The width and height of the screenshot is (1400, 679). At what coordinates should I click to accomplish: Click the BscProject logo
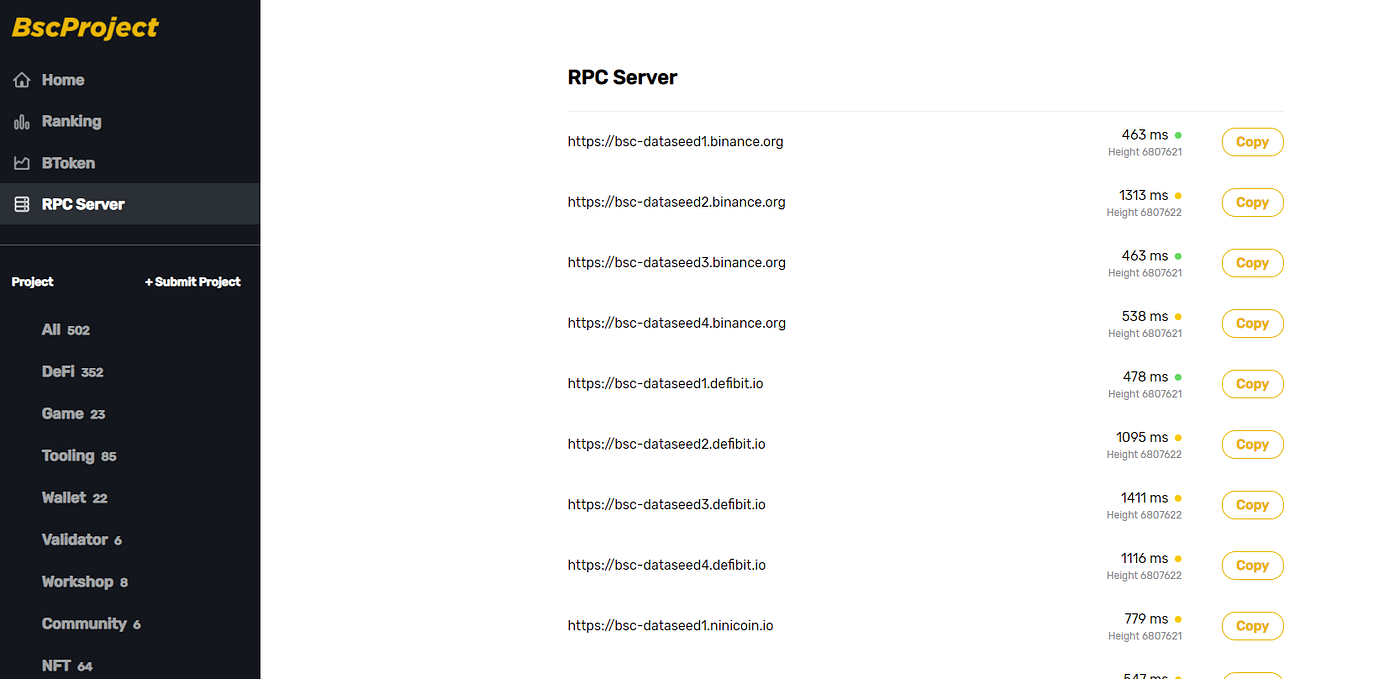[85, 28]
